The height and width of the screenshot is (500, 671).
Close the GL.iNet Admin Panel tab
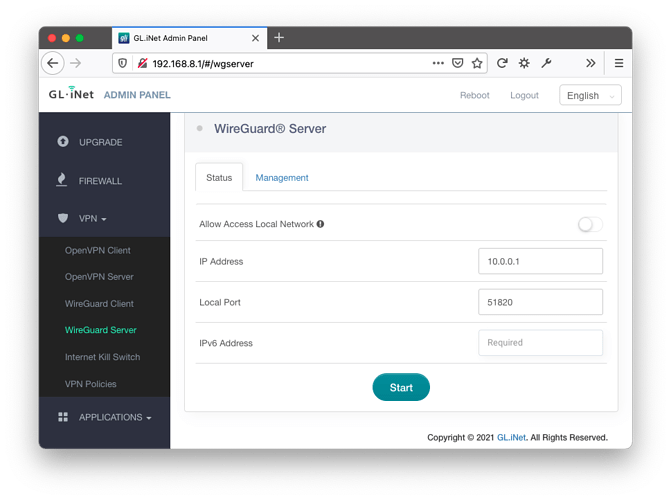point(255,38)
